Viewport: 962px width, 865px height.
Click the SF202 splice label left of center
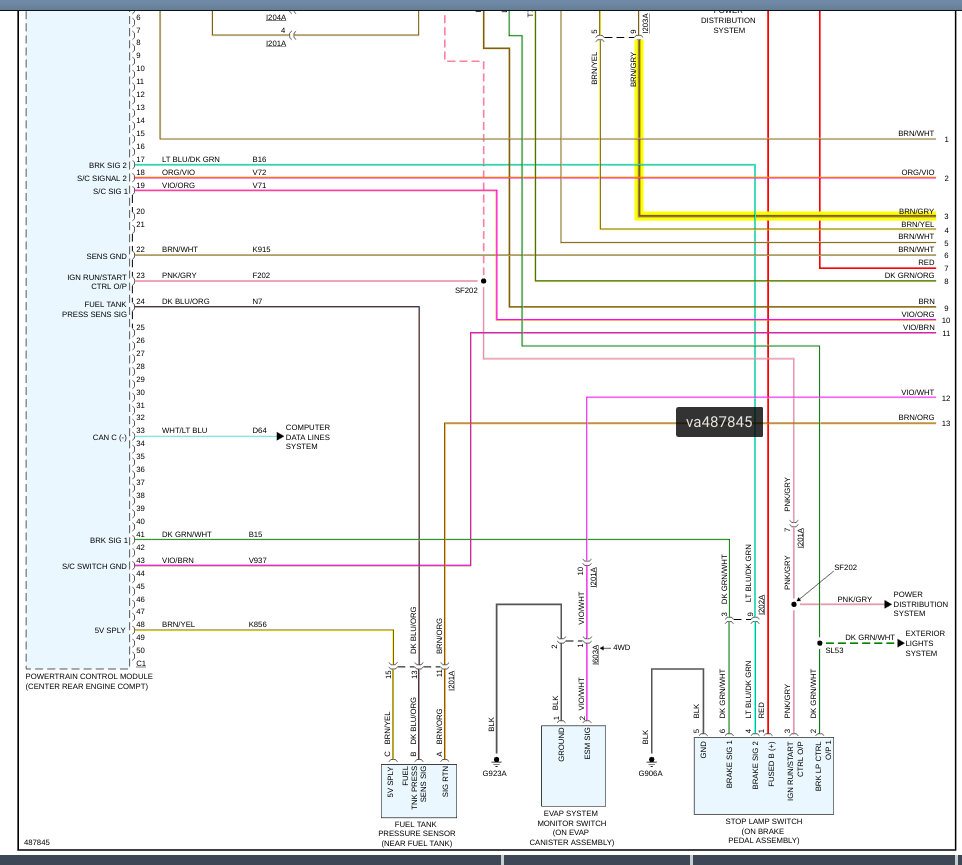coord(466,290)
